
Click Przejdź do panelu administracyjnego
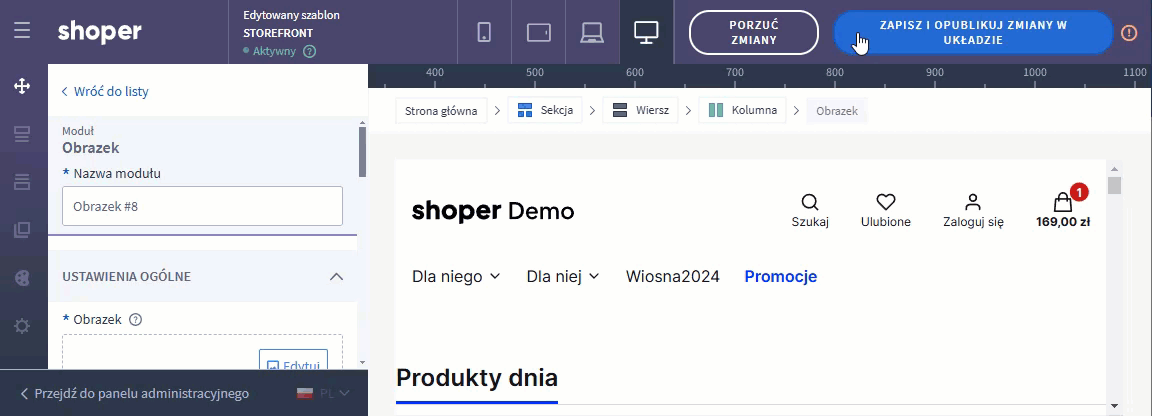[134, 393]
